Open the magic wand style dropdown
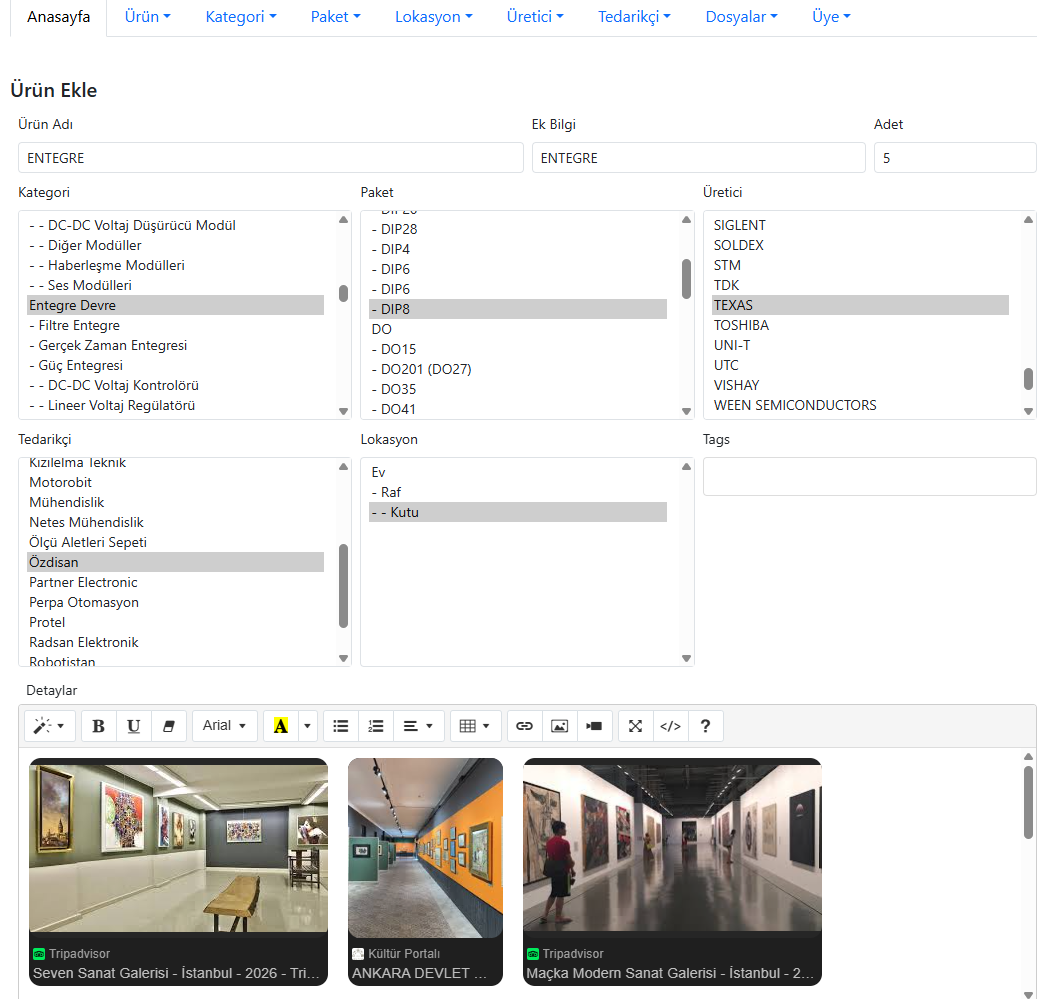The width and height of the screenshot is (1043, 999). [49, 726]
